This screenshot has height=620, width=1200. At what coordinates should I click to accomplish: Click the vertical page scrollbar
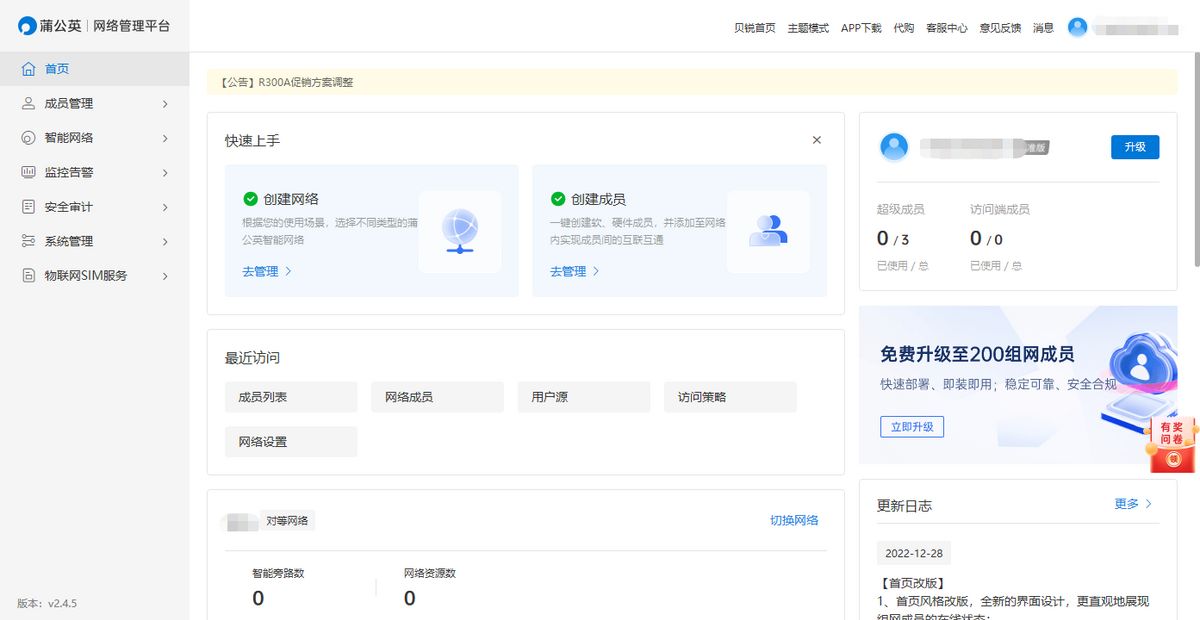tap(1195, 160)
